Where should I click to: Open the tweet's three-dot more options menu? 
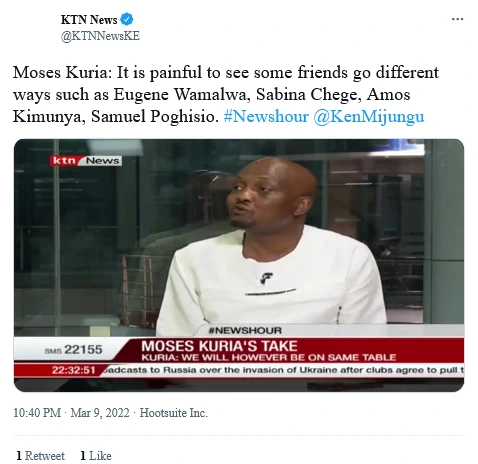(457, 19)
